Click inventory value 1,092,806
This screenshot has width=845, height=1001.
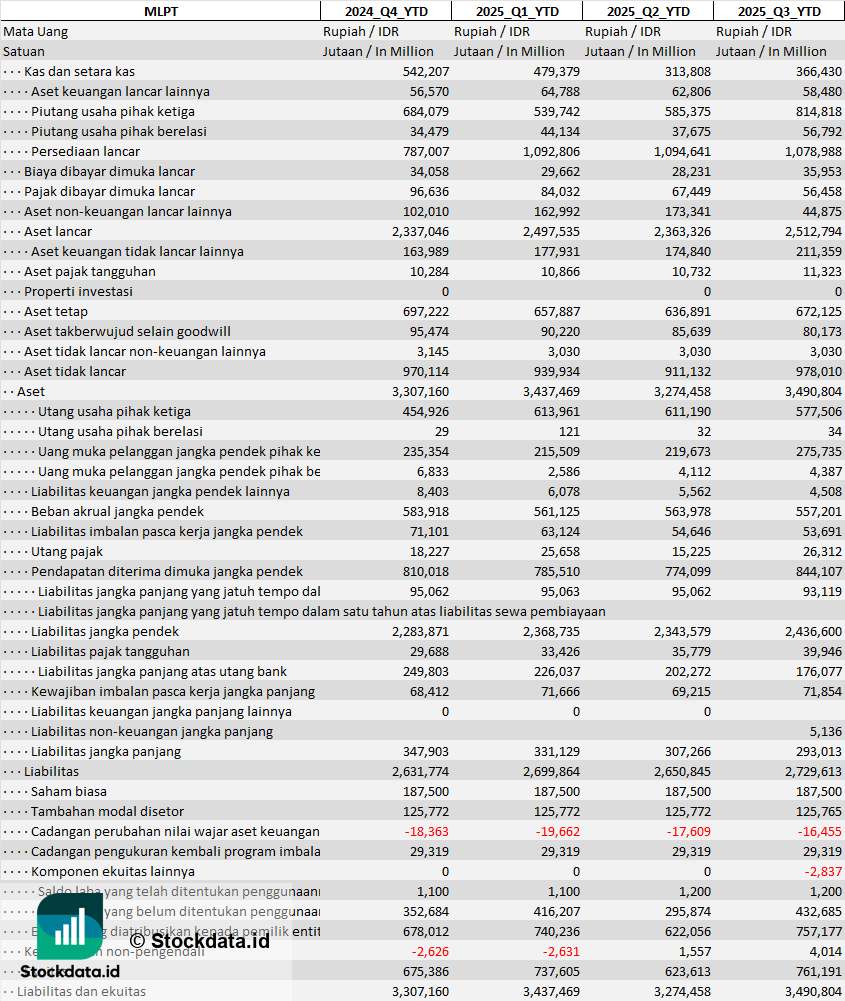click(551, 151)
